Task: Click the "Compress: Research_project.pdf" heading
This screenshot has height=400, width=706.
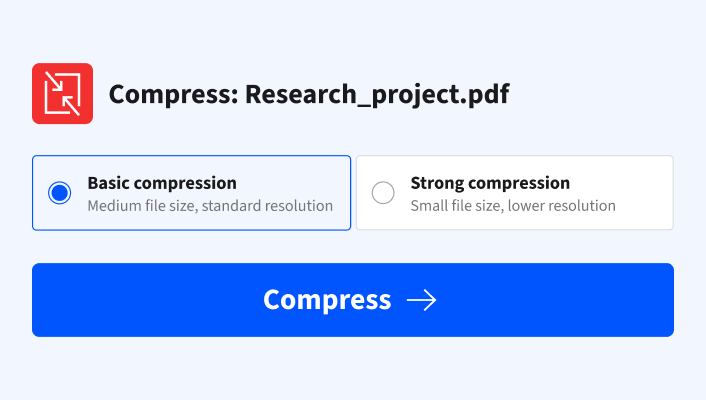Action: coord(309,95)
